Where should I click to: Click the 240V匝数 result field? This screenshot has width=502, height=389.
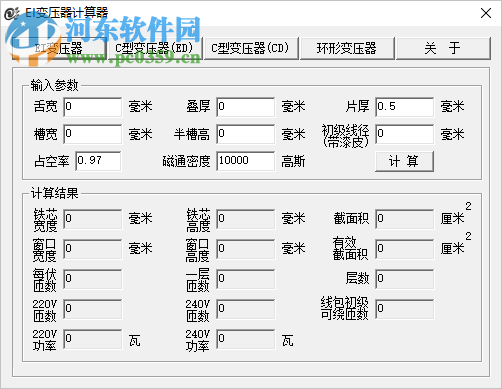(x=246, y=309)
